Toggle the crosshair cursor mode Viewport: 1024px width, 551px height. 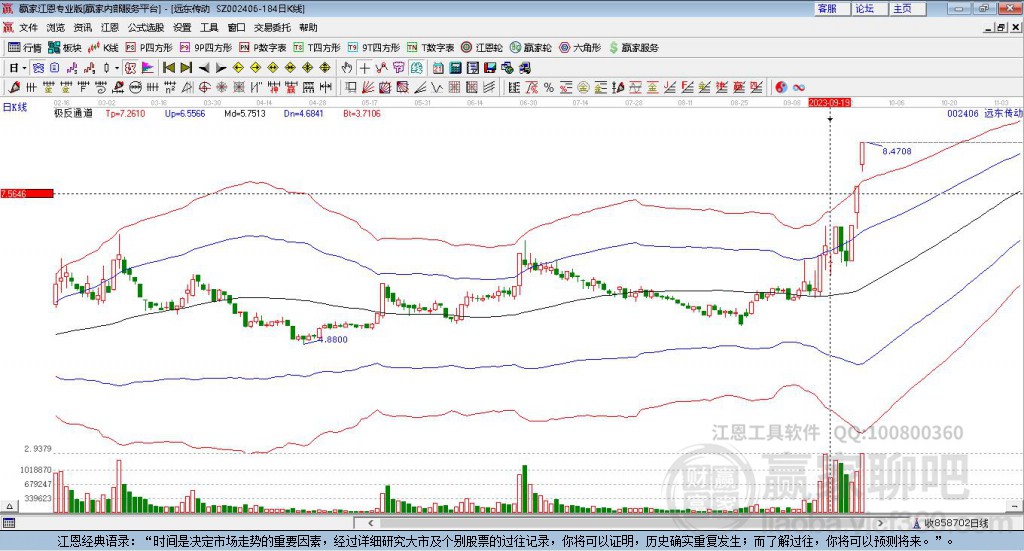(x=364, y=68)
